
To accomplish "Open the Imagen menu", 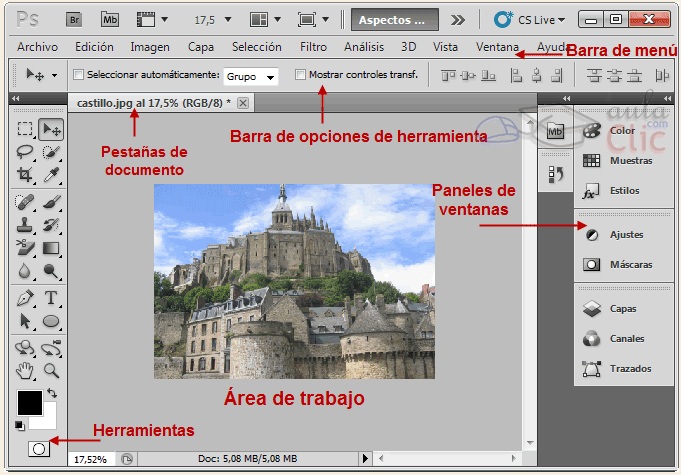I will point(150,47).
